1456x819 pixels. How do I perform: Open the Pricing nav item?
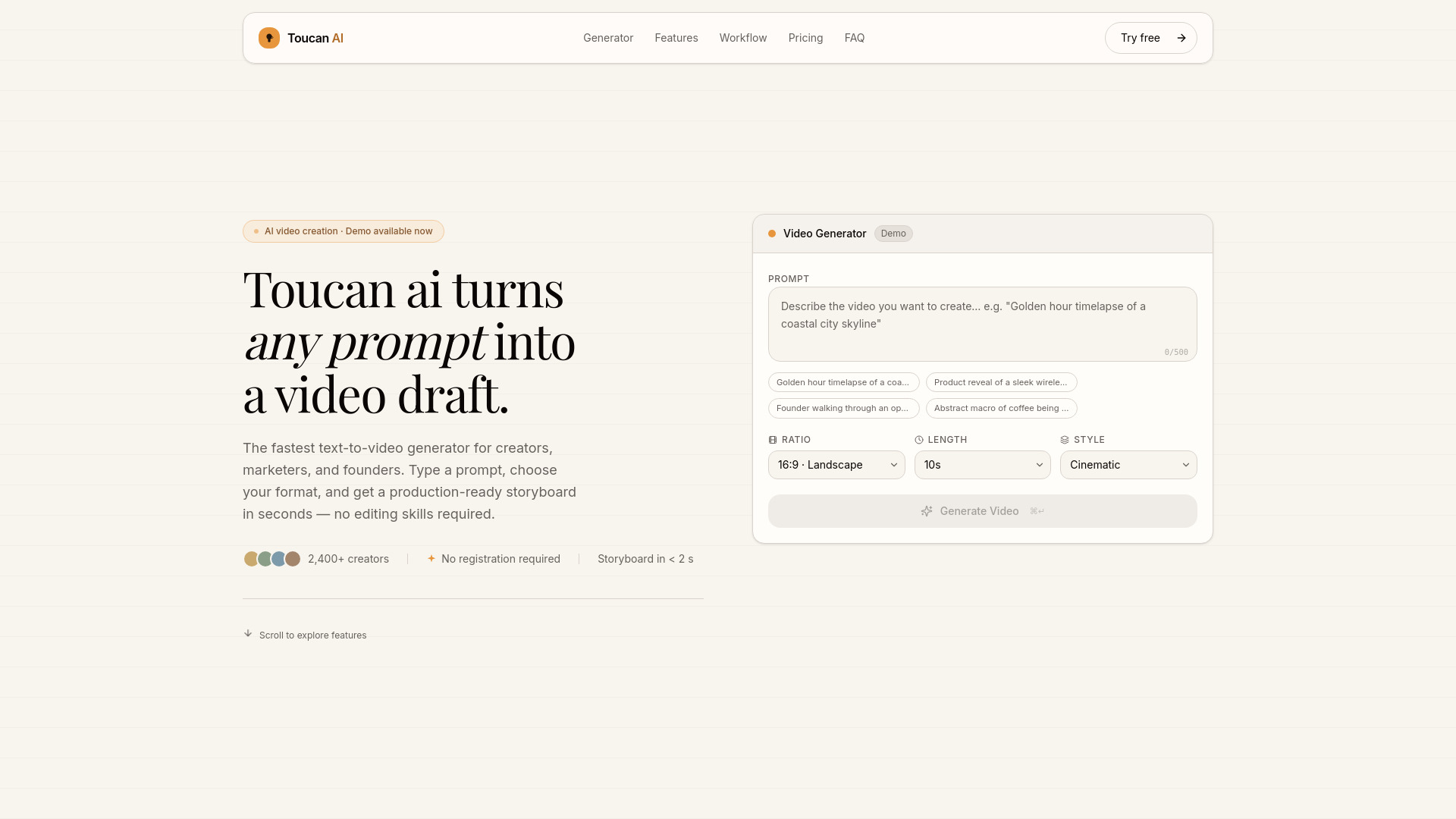click(x=805, y=38)
